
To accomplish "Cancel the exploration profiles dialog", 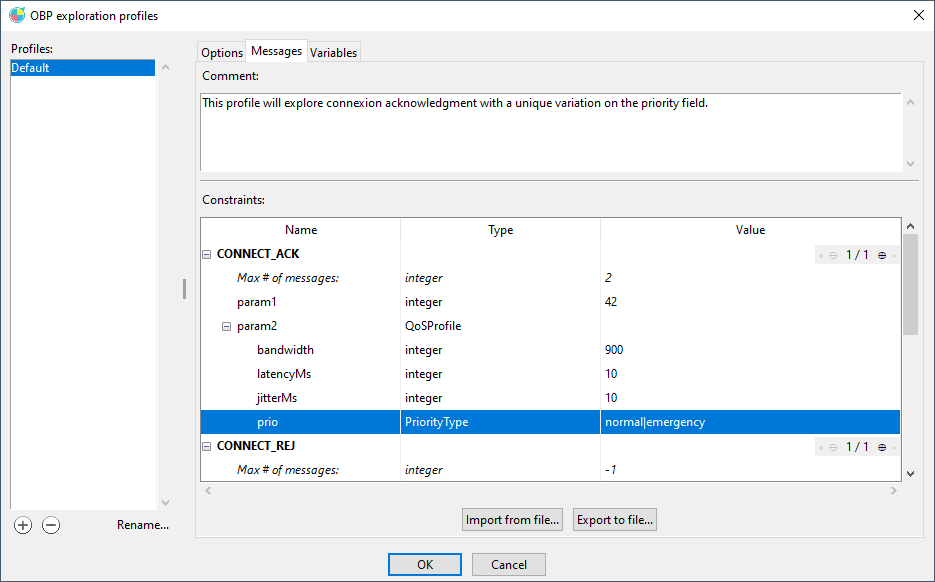I will click(509, 564).
